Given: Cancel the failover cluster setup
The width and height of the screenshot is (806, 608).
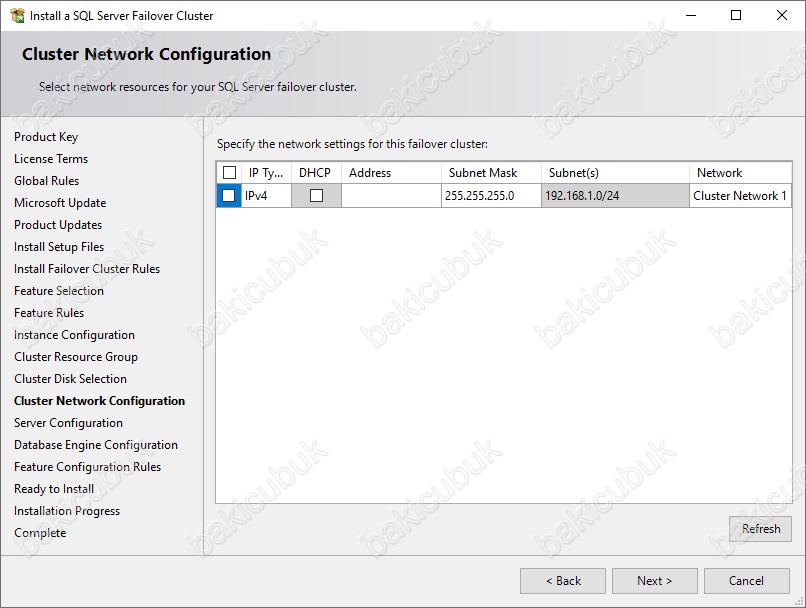Looking at the screenshot, I should click(x=746, y=581).
